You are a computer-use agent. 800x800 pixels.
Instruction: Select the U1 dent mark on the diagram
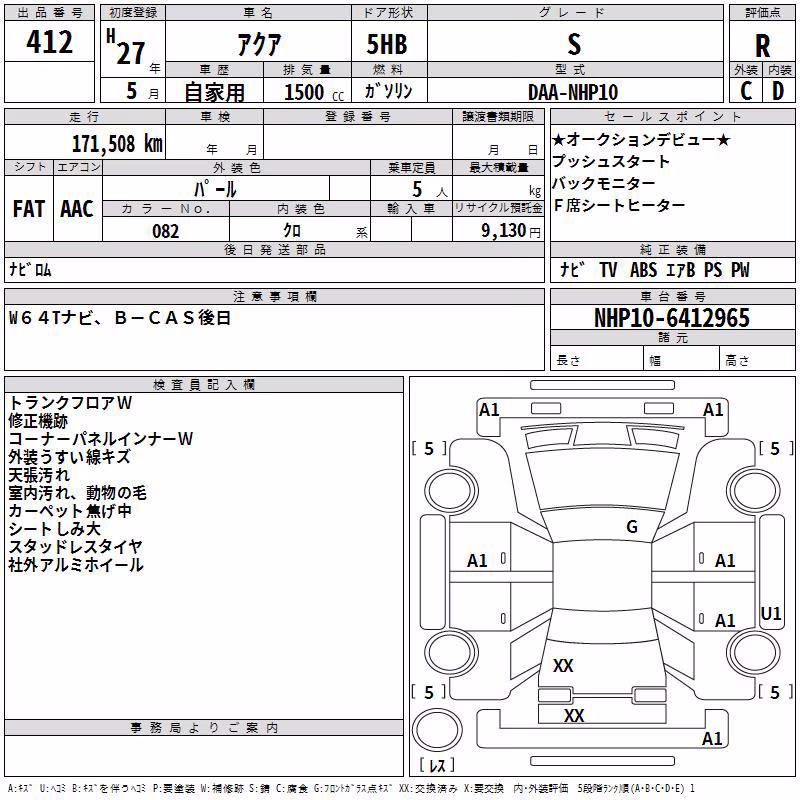pyautogui.click(x=770, y=613)
